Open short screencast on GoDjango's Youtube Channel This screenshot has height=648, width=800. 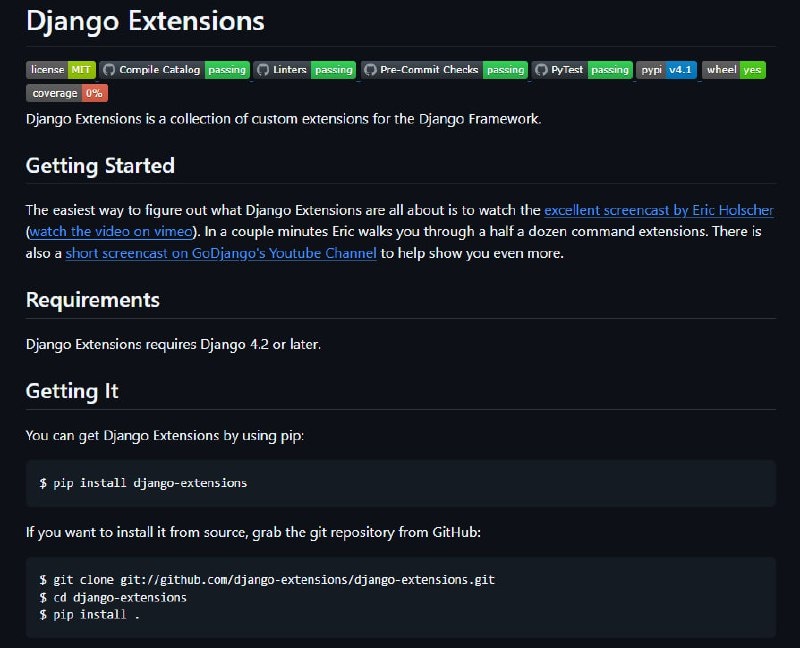pyautogui.click(x=221, y=253)
